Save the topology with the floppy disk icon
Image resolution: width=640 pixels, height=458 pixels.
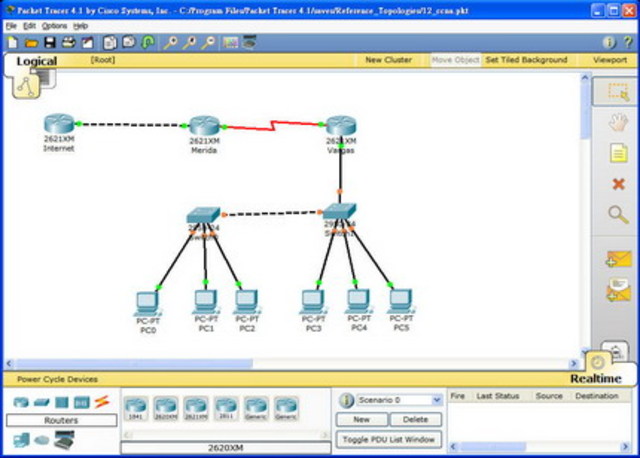(50, 42)
